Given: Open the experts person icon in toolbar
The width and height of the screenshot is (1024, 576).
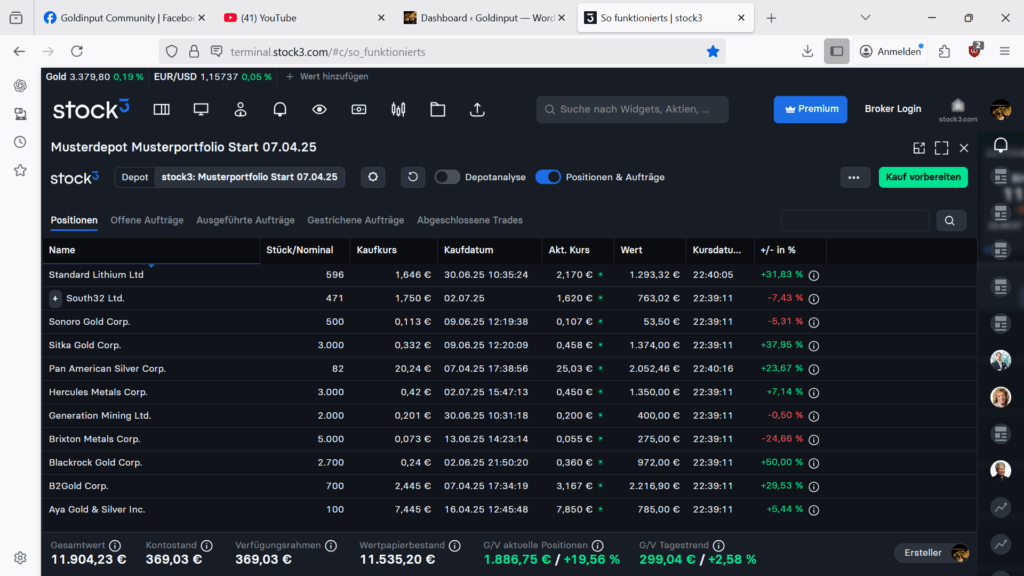Looking at the screenshot, I should tap(240, 110).
